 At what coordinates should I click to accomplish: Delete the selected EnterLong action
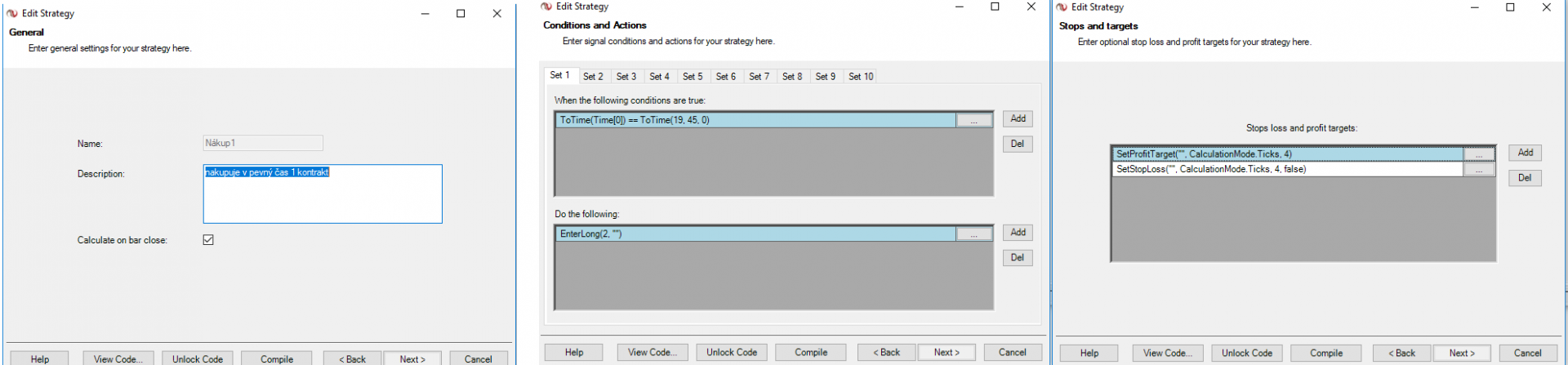[1018, 258]
